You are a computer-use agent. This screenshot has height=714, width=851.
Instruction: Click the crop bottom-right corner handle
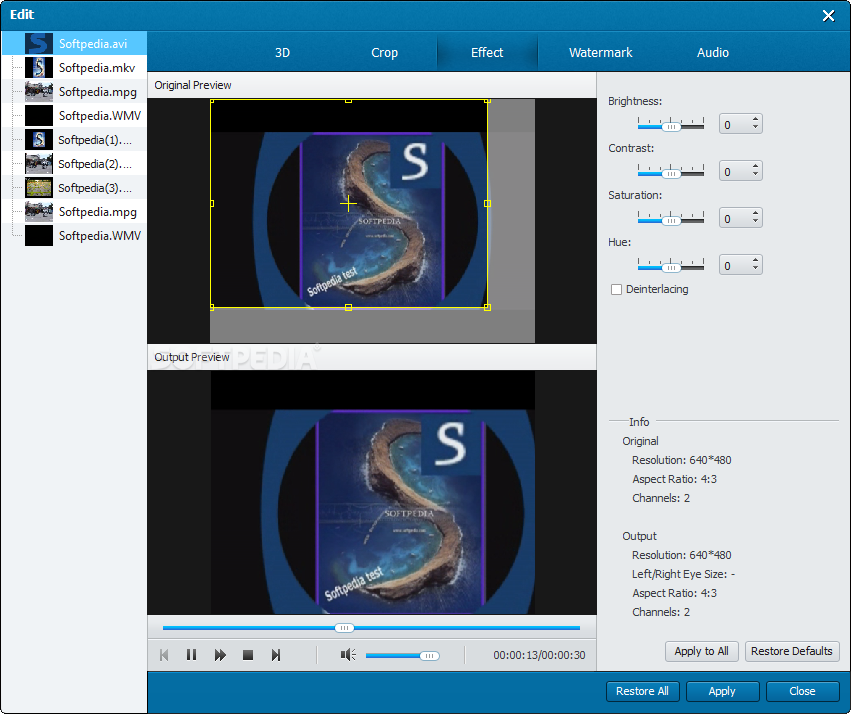(487, 307)
